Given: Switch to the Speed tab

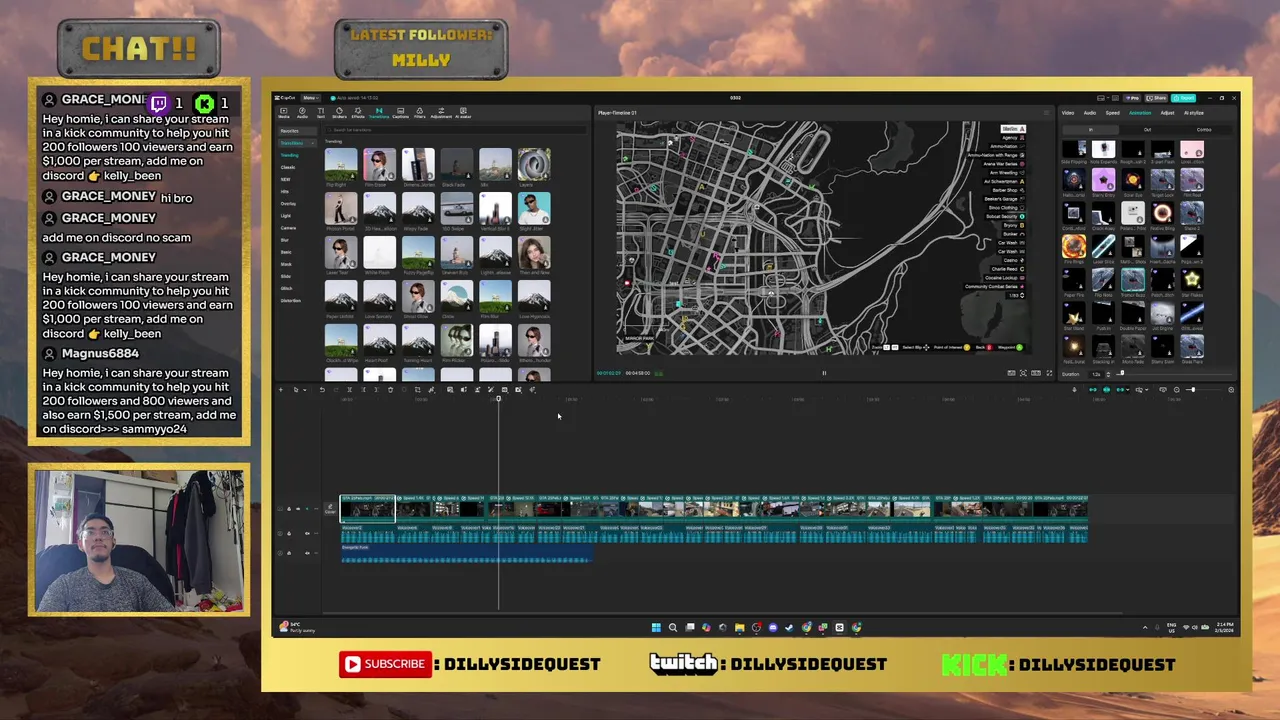Looking at the screenshot, I should (x=1113, y=113).
